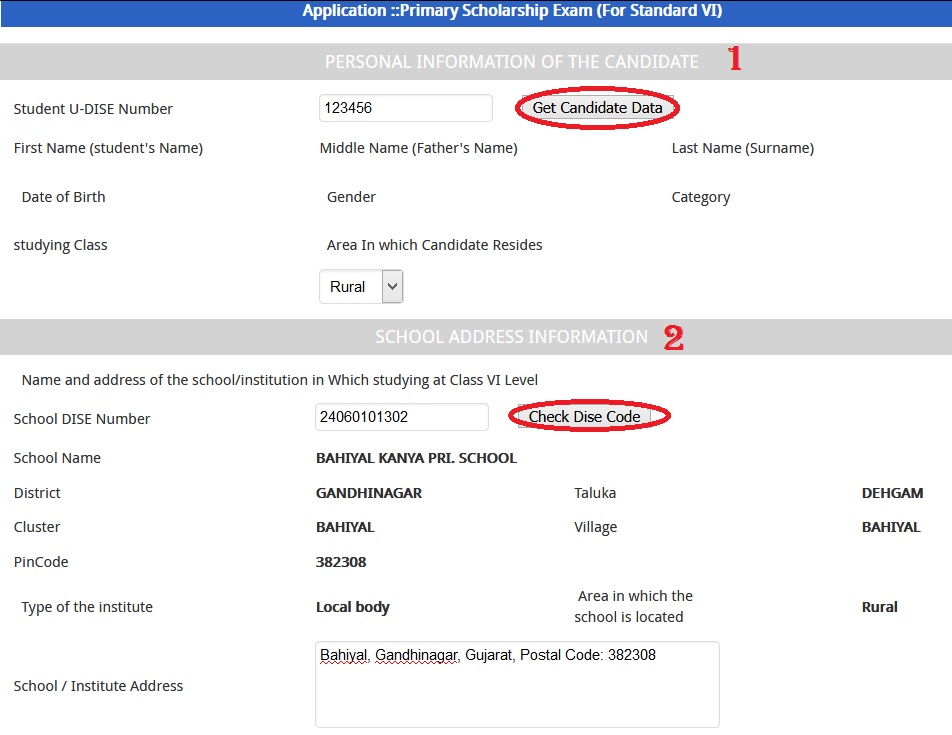This screenshot has height=735, width=952.
Task: Select taluka value DEHGAM
Action: click(x=892, y=493)
